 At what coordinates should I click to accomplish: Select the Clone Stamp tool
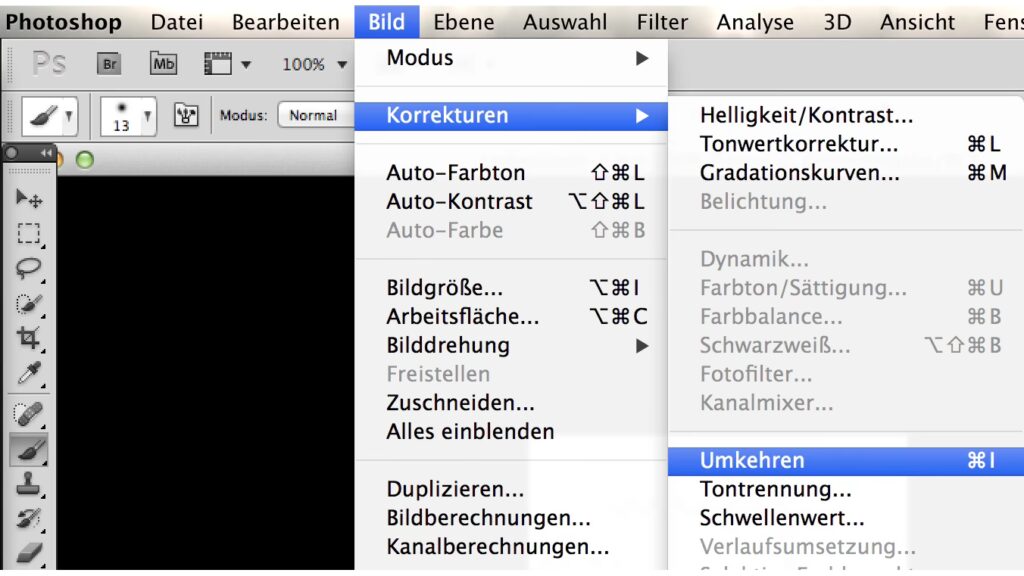[x=29, y=485]
